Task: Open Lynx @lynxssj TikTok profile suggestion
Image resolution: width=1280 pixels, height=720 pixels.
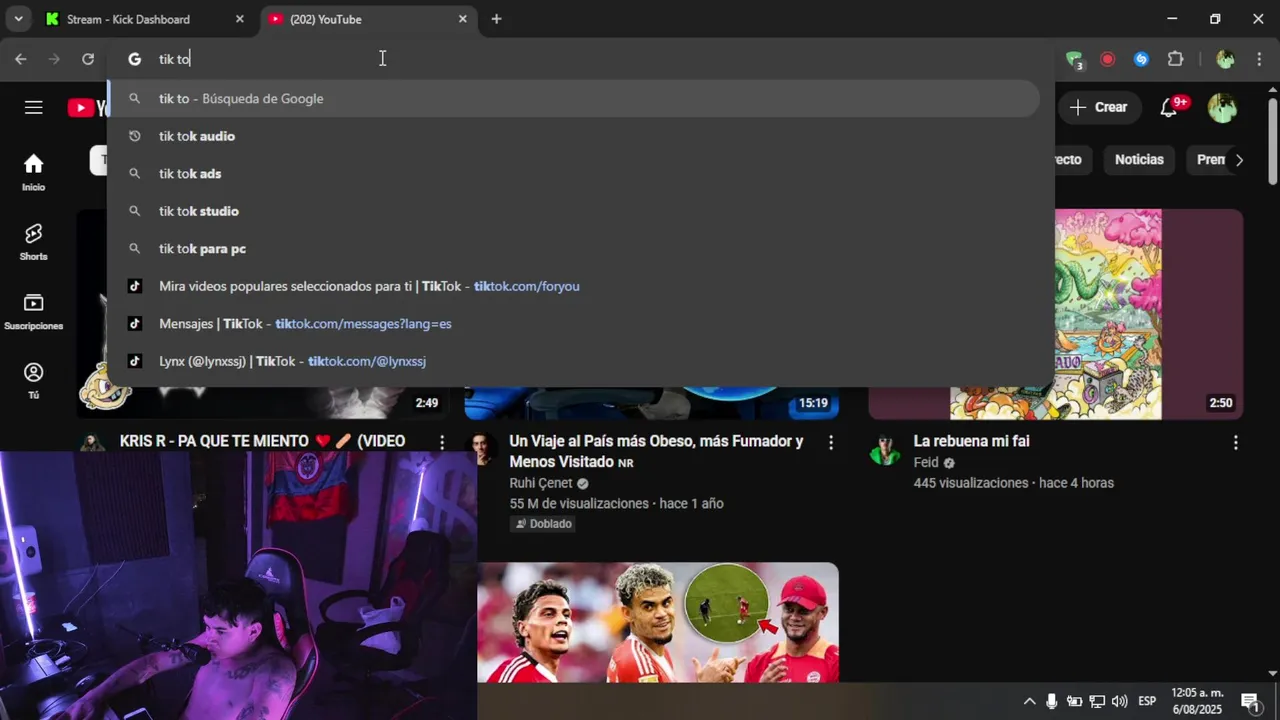Action: (574, 361)
